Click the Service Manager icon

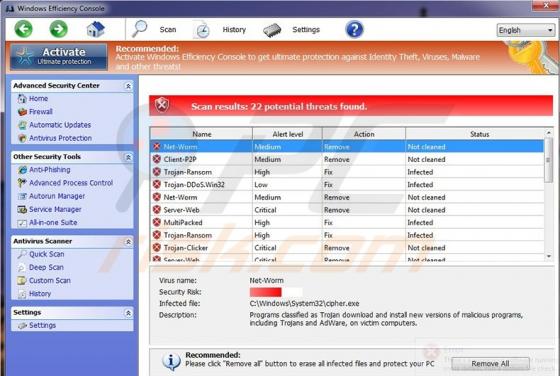click(x=22, y=209)
